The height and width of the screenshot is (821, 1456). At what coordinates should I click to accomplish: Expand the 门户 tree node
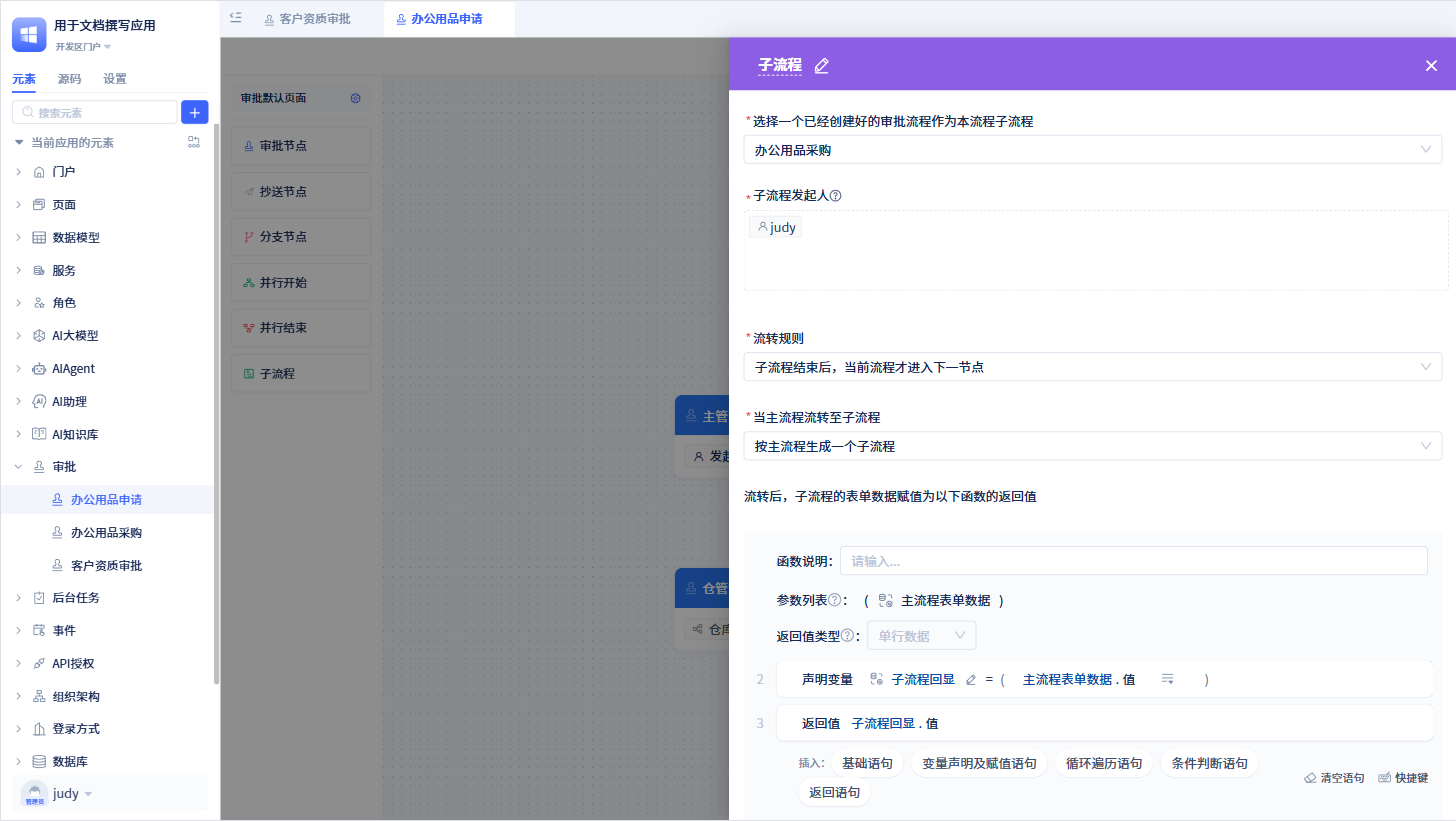[x=18, y=172]
